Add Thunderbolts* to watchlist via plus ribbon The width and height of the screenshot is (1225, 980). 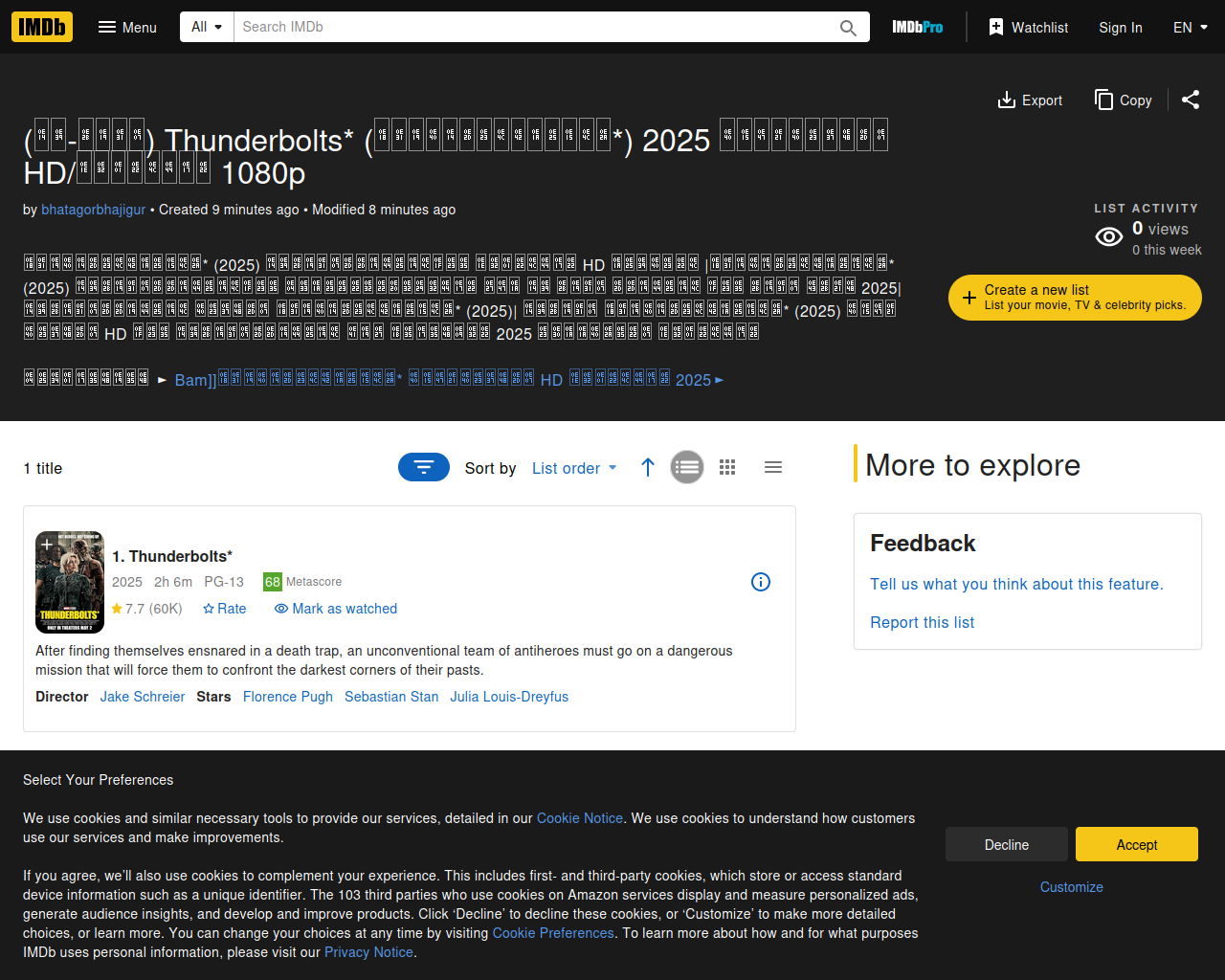[x=47, y=545]
